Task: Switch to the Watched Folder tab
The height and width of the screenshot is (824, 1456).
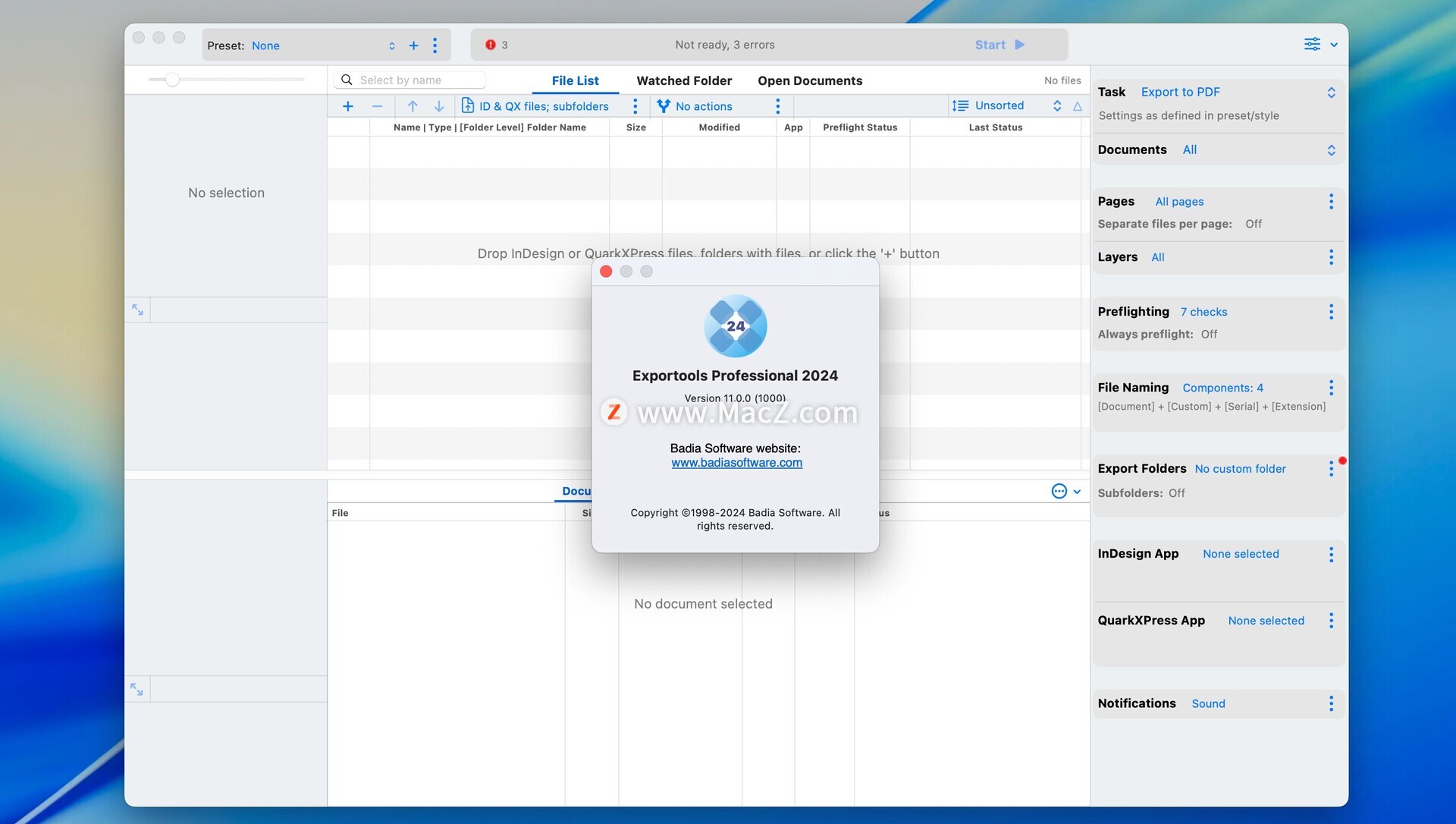Action: tap(684, 80)
